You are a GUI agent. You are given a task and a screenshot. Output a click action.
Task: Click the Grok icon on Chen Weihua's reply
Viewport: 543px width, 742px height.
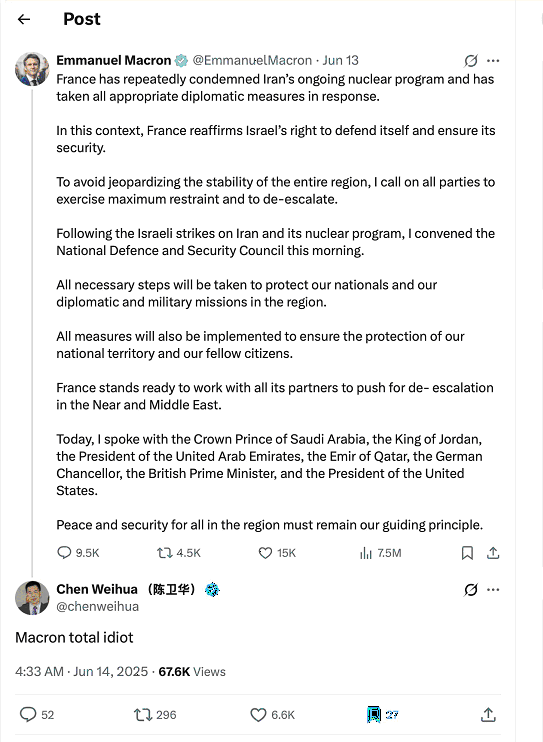coord(471,590)
